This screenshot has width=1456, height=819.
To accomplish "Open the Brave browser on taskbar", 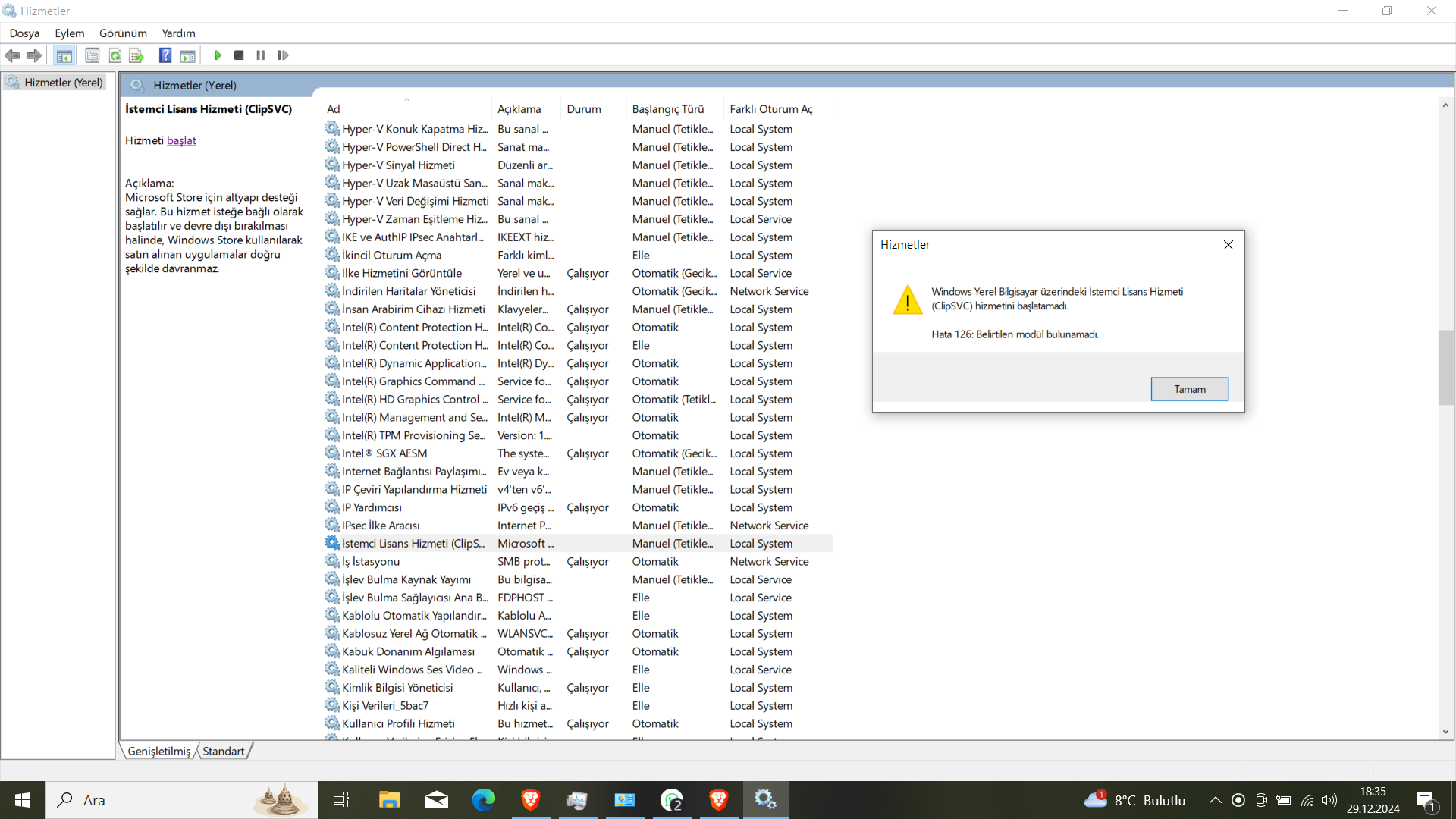I will pyautogui.click(x=531, y=799).
